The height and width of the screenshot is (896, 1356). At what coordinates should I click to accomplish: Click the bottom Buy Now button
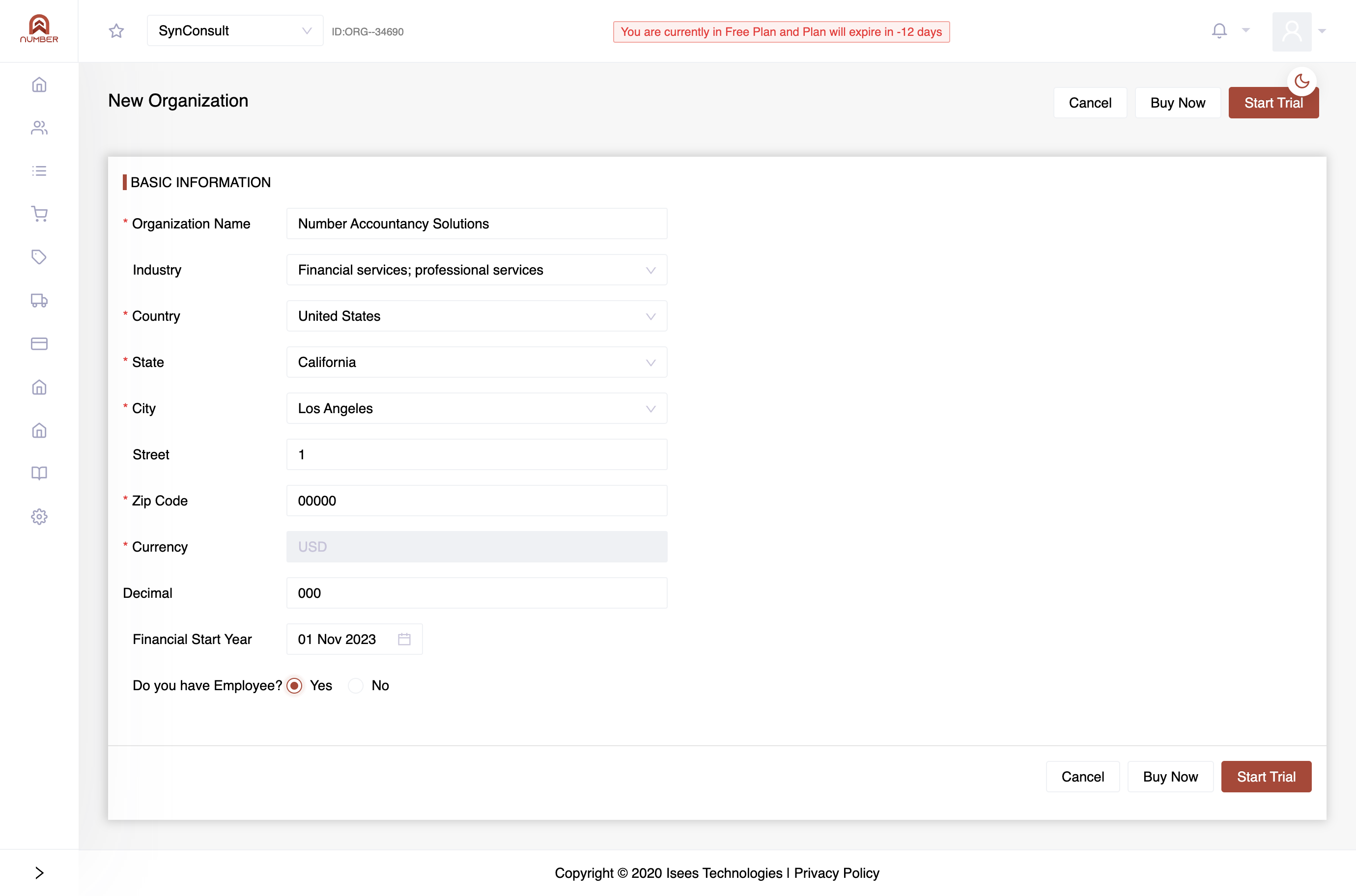[x=1170, y=777]
